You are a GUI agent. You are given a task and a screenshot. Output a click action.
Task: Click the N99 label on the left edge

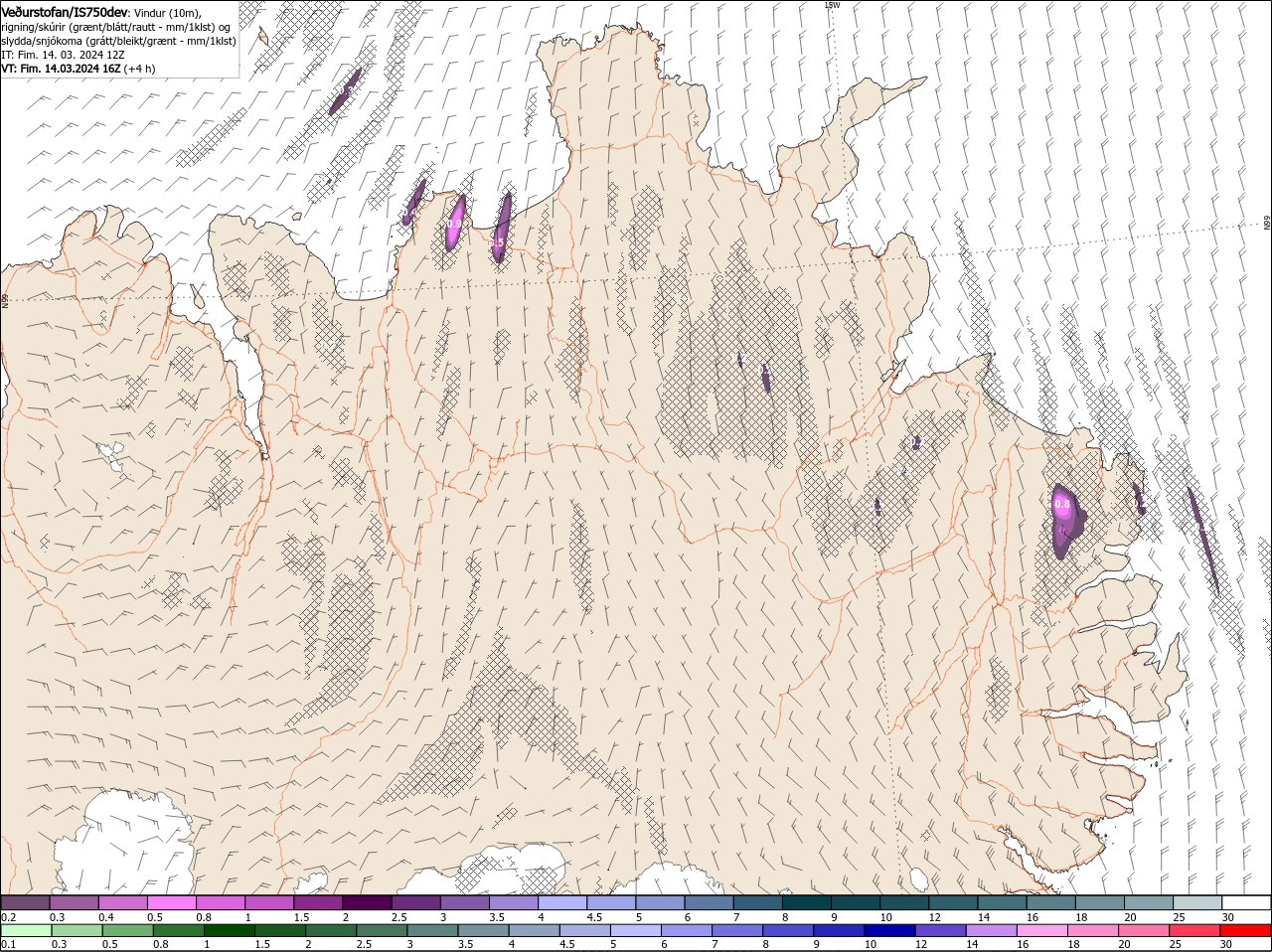[x=5, y=300]
